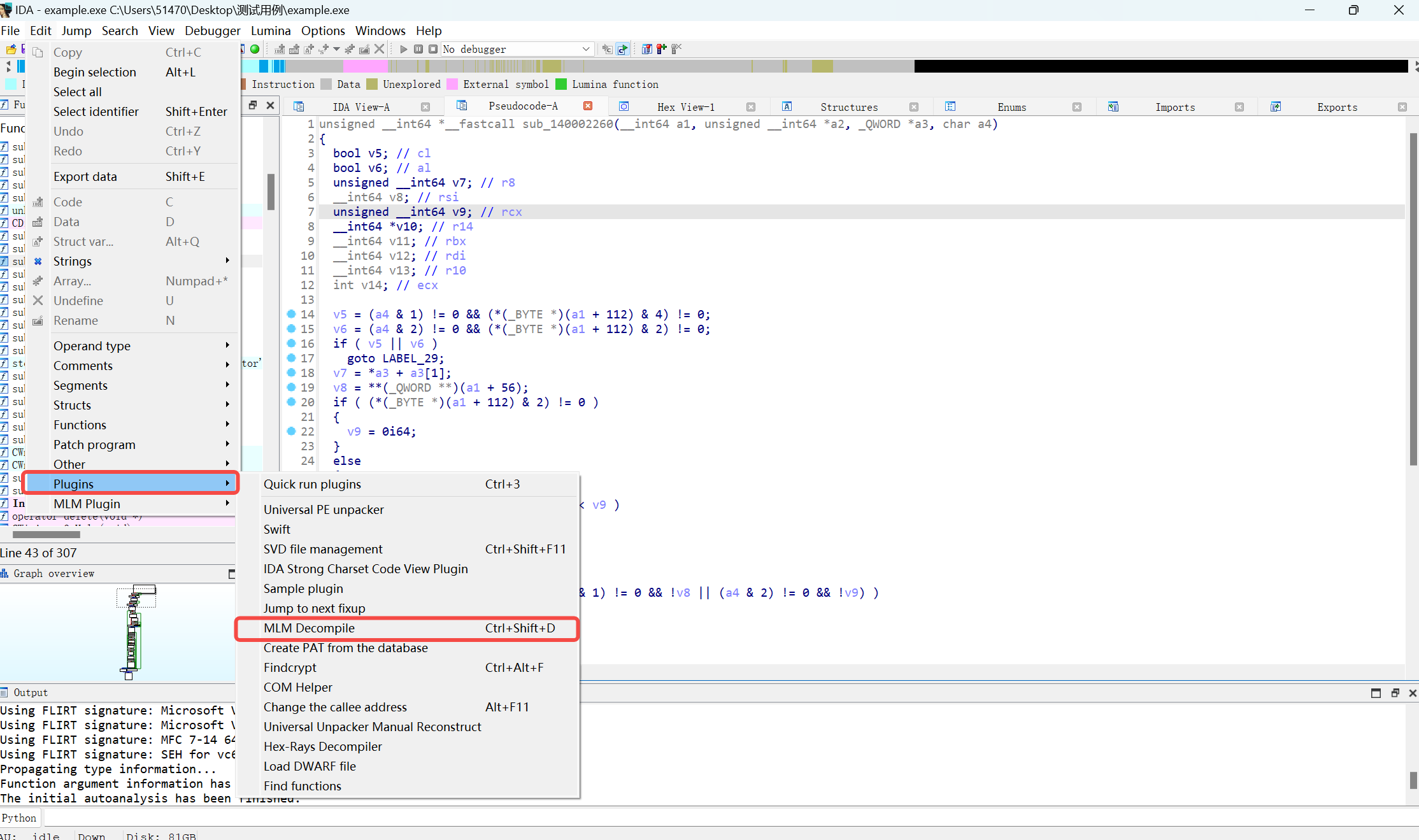1419x840 pixels.
Task: Click the rename edit toolbar icon
Action: [x=364, y=49]
